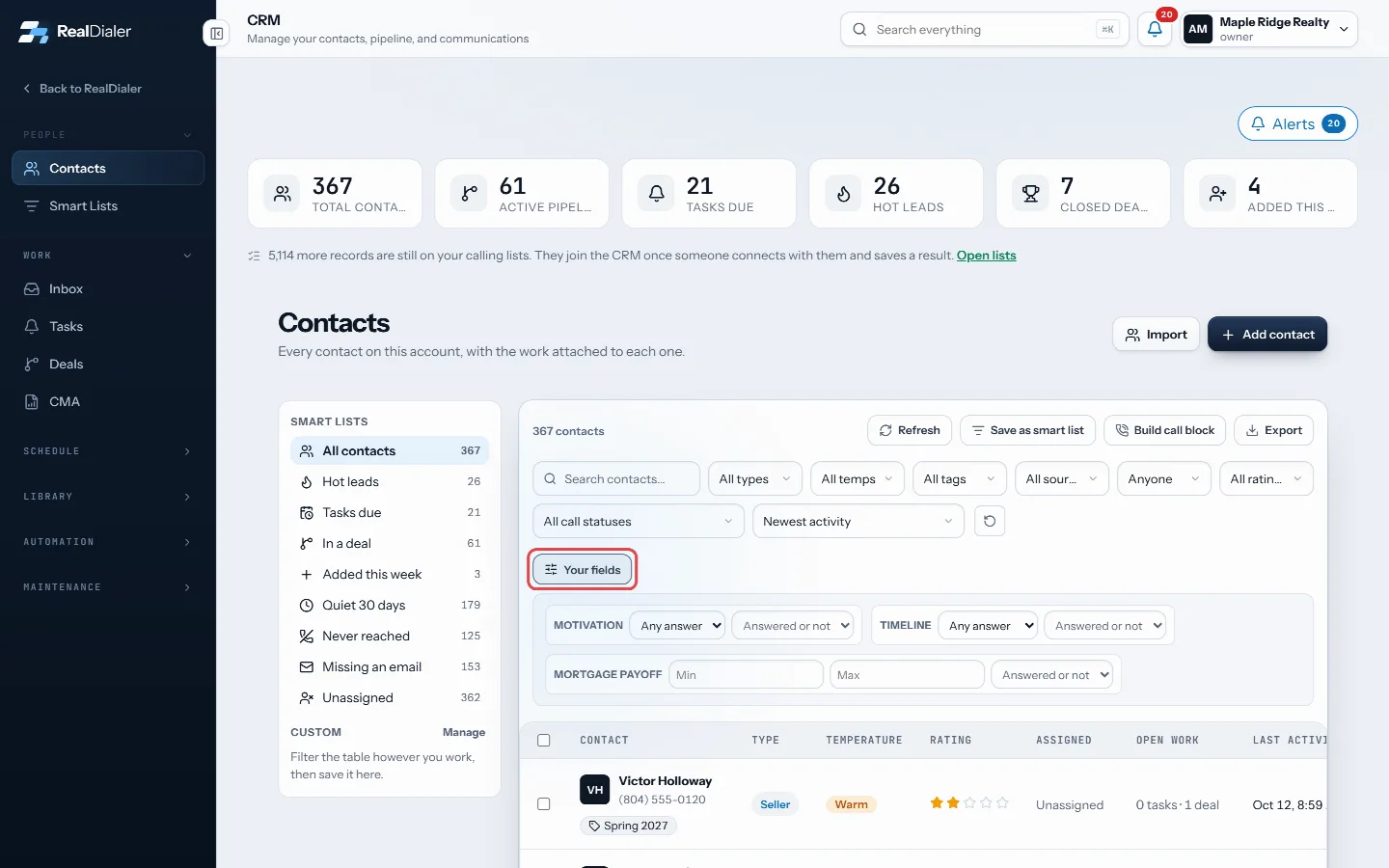Toggle the select-all contacts checkbox in header
1389x868 pixels.
click(544, 741)
